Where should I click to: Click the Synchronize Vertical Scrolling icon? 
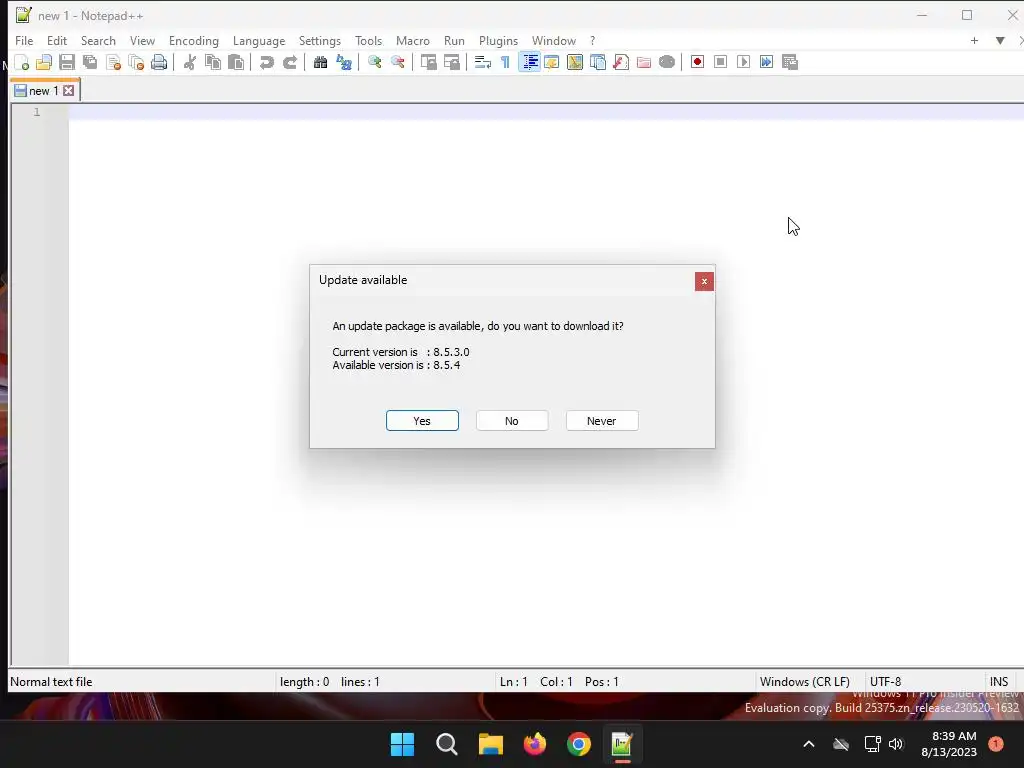point(428,62)
